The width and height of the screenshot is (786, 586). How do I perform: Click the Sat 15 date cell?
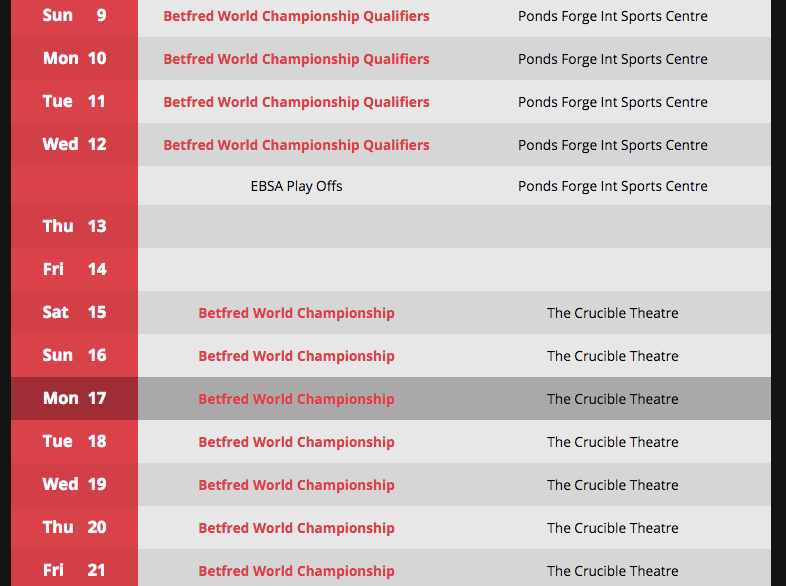point(74,313)
